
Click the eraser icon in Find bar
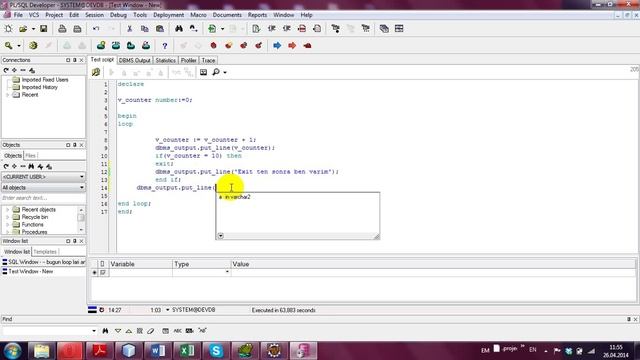(x=151, y=331)
